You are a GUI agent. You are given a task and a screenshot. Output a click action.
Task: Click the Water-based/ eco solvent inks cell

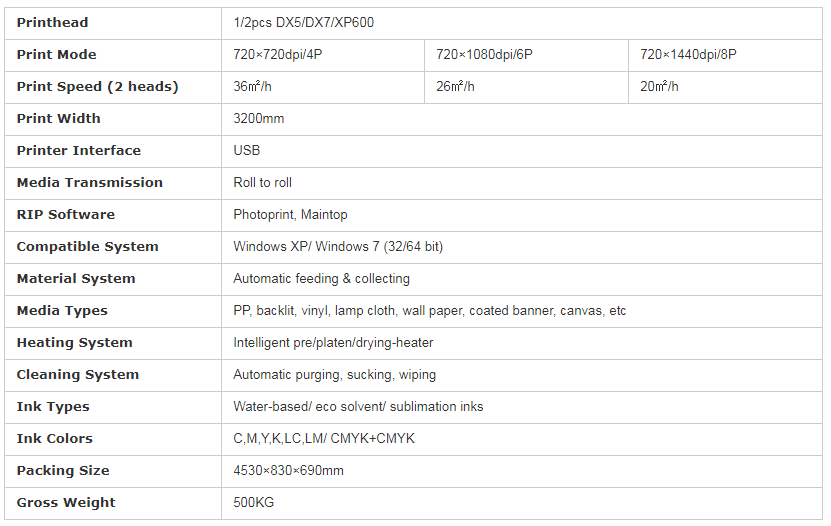tap(521, 407)
